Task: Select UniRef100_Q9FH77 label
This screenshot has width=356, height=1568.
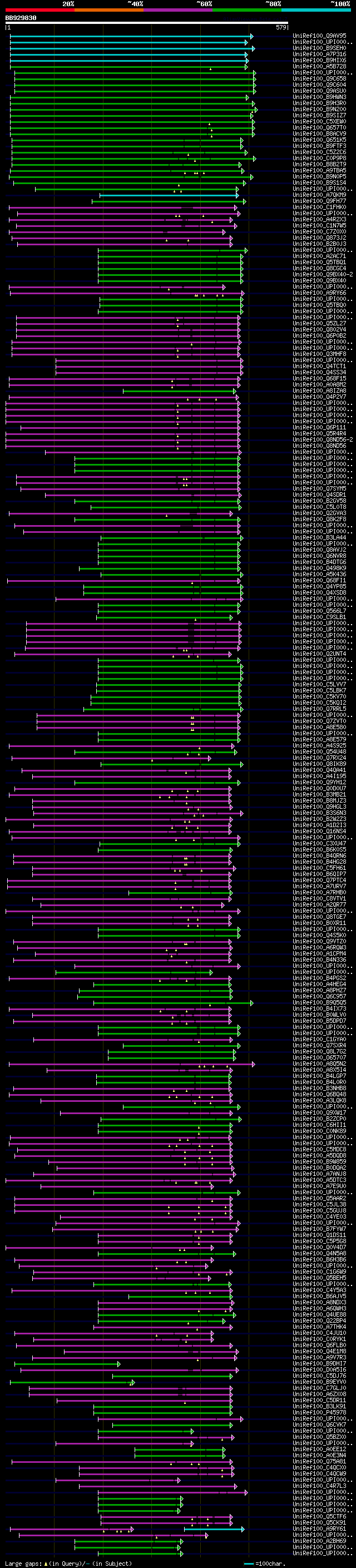Action: coord(319,201)
